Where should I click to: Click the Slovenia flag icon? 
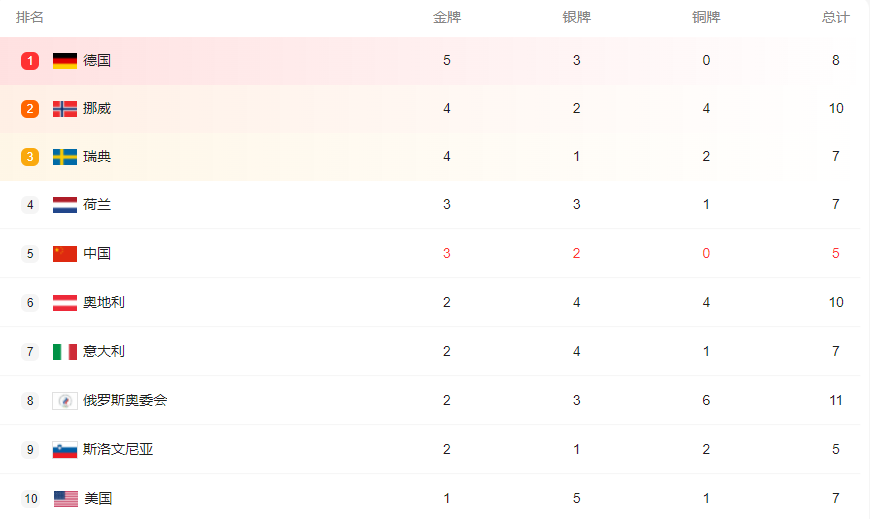pos(65,450)
